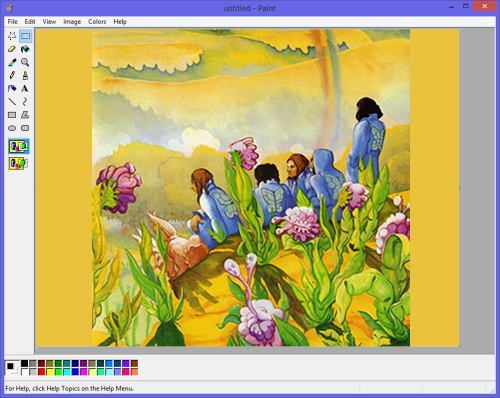500x398 pixels.
Task: Select the Magnifier tool
Action: (25, 62)
